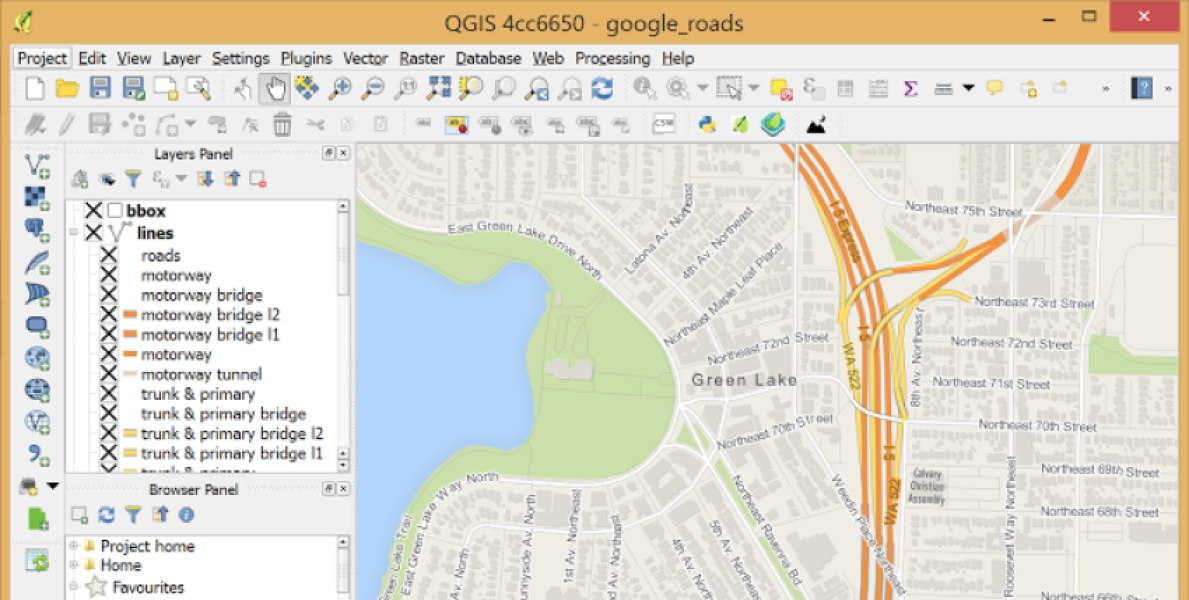Expand the Project home browser node
Viewport: 1189px width, 600px height.
tap(73, 546)
